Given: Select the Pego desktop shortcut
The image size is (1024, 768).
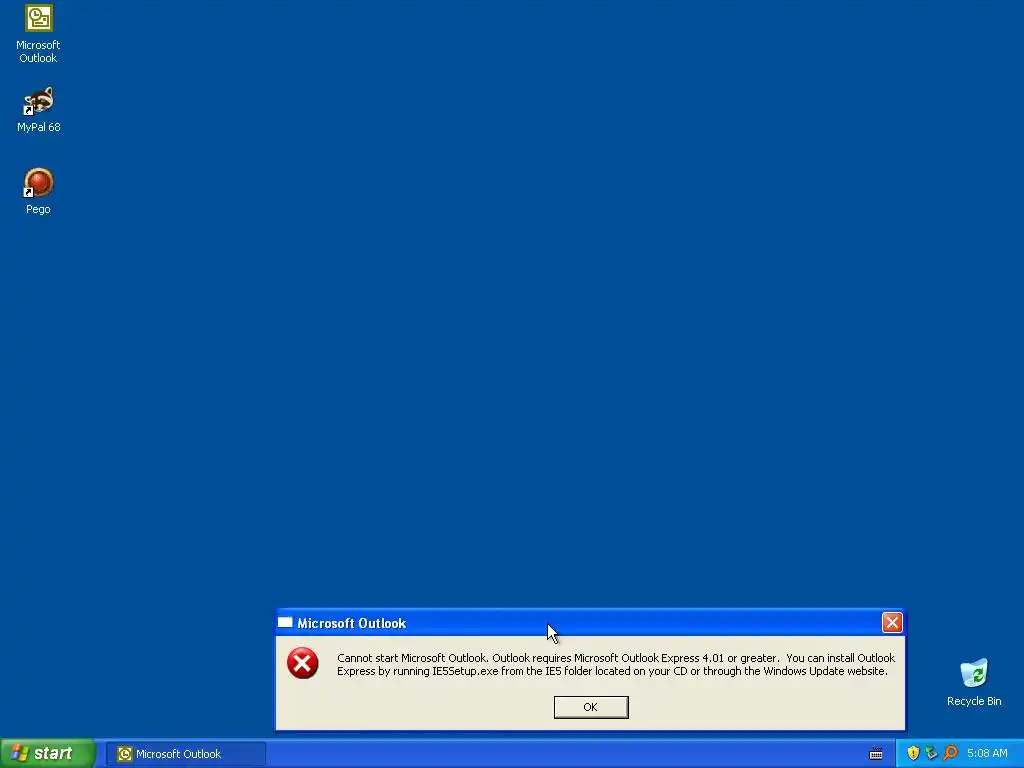Looking at the screenshot, I should [38, 191].
